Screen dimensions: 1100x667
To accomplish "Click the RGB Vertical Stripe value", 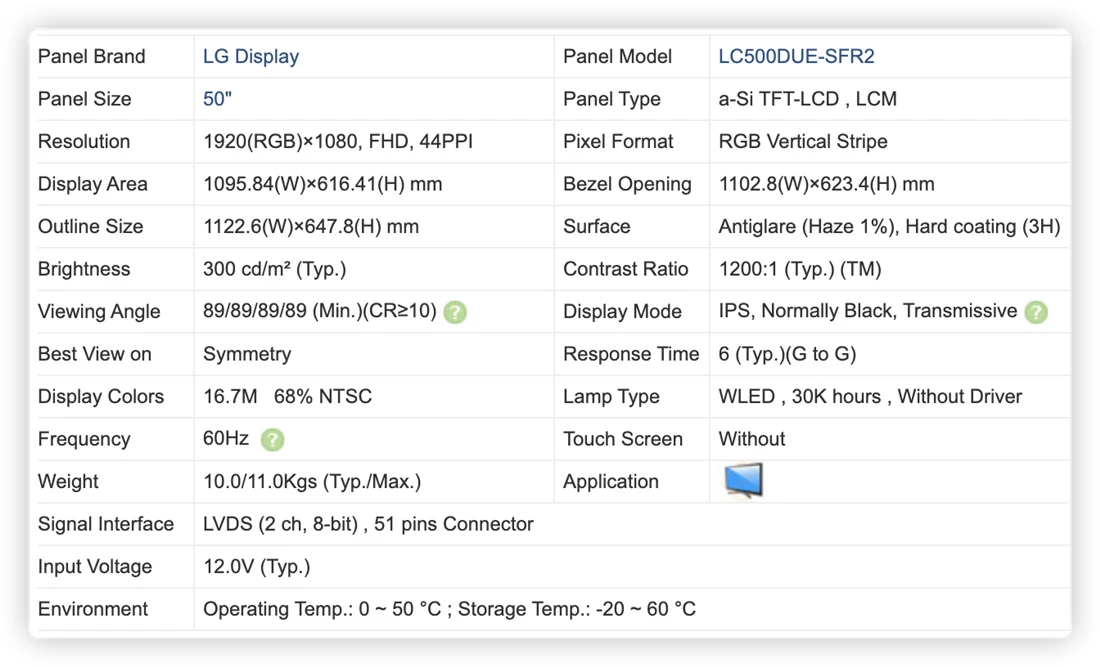I will pyautogui.click(x=803, y=142).
